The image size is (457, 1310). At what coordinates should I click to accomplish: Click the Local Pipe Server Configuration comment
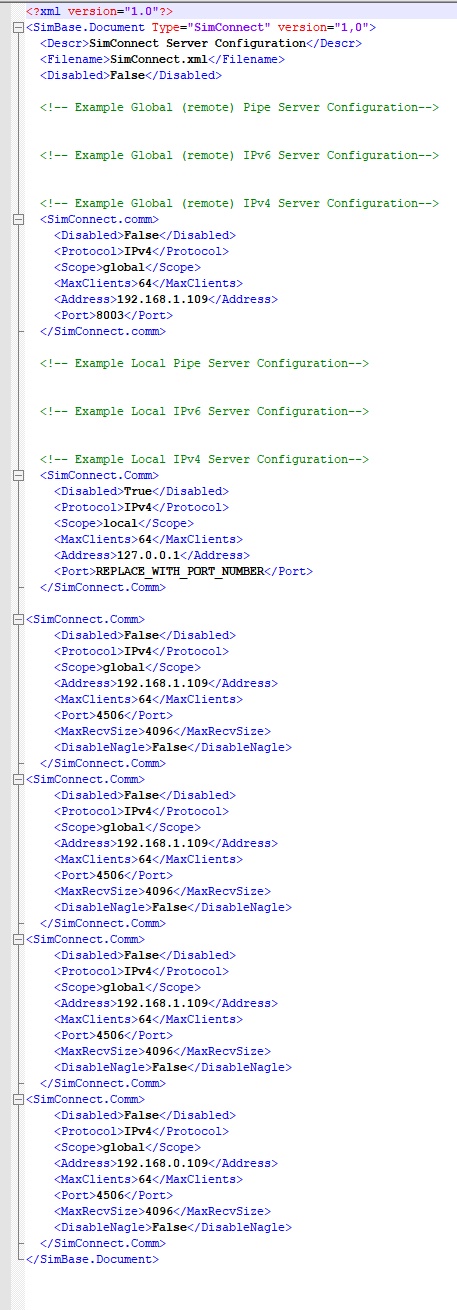[x=205, y=363]
